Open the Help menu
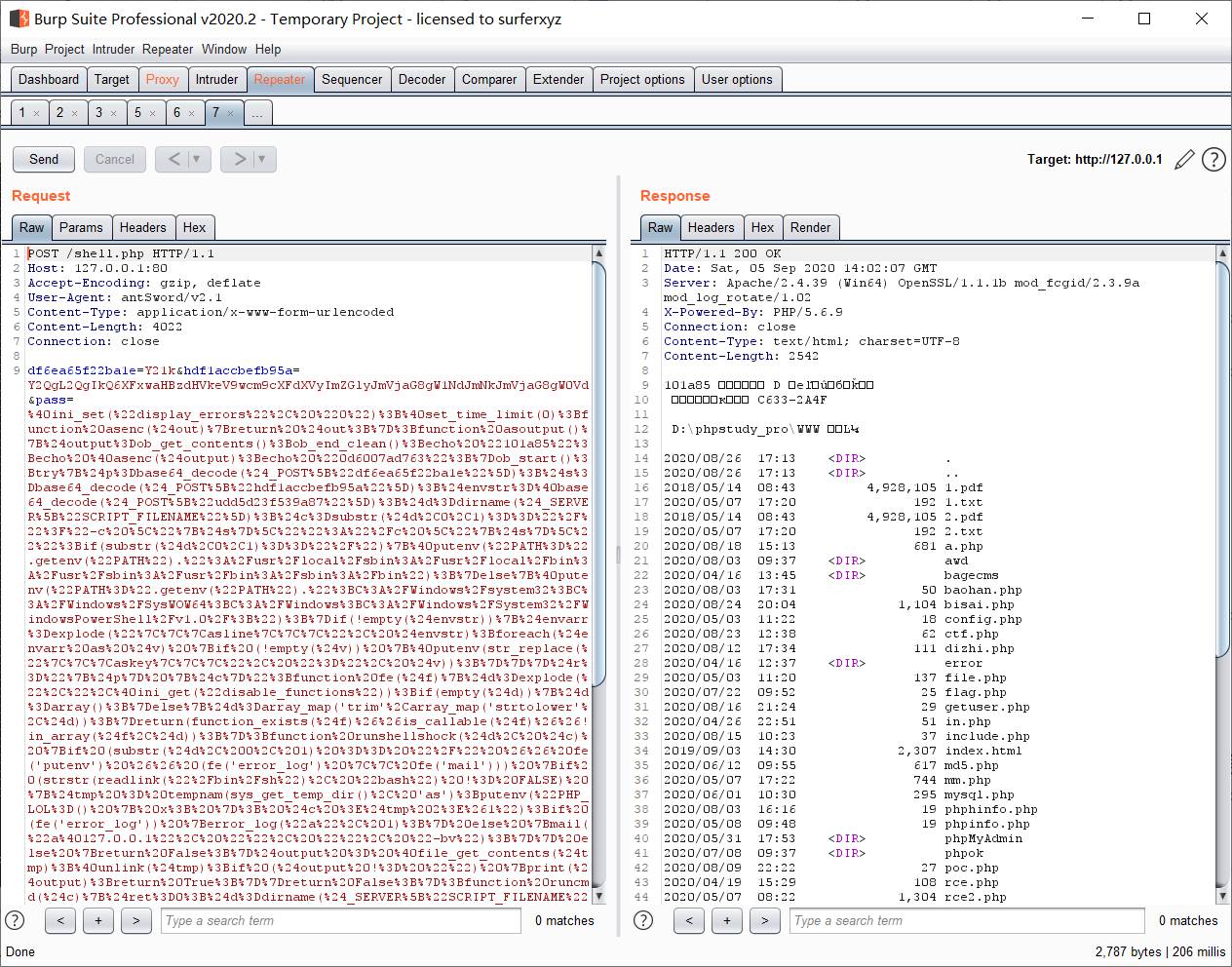This screenshot has height=967, width=1232. [x=268, y=49]
